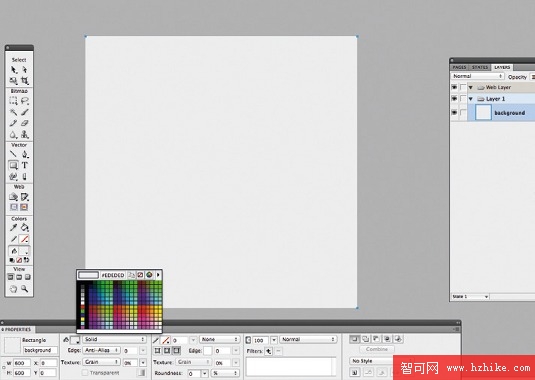Click Show Slices and Hotspots icon
The image size is (535, 380).
(24, 207)
